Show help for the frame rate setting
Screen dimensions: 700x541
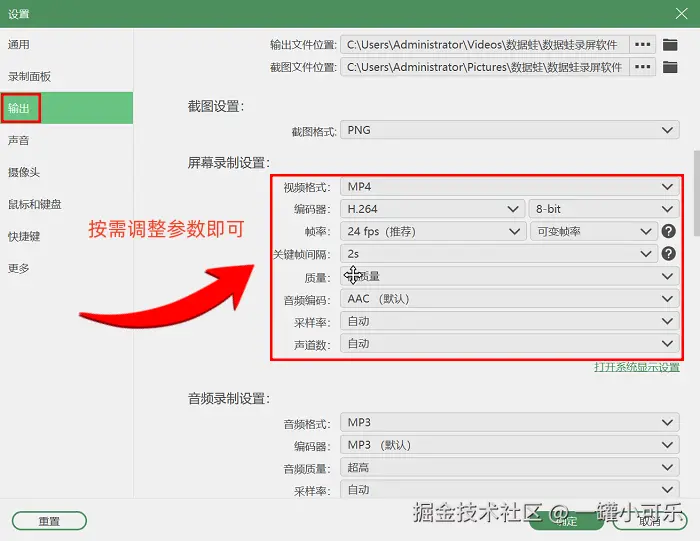point(668,231)
